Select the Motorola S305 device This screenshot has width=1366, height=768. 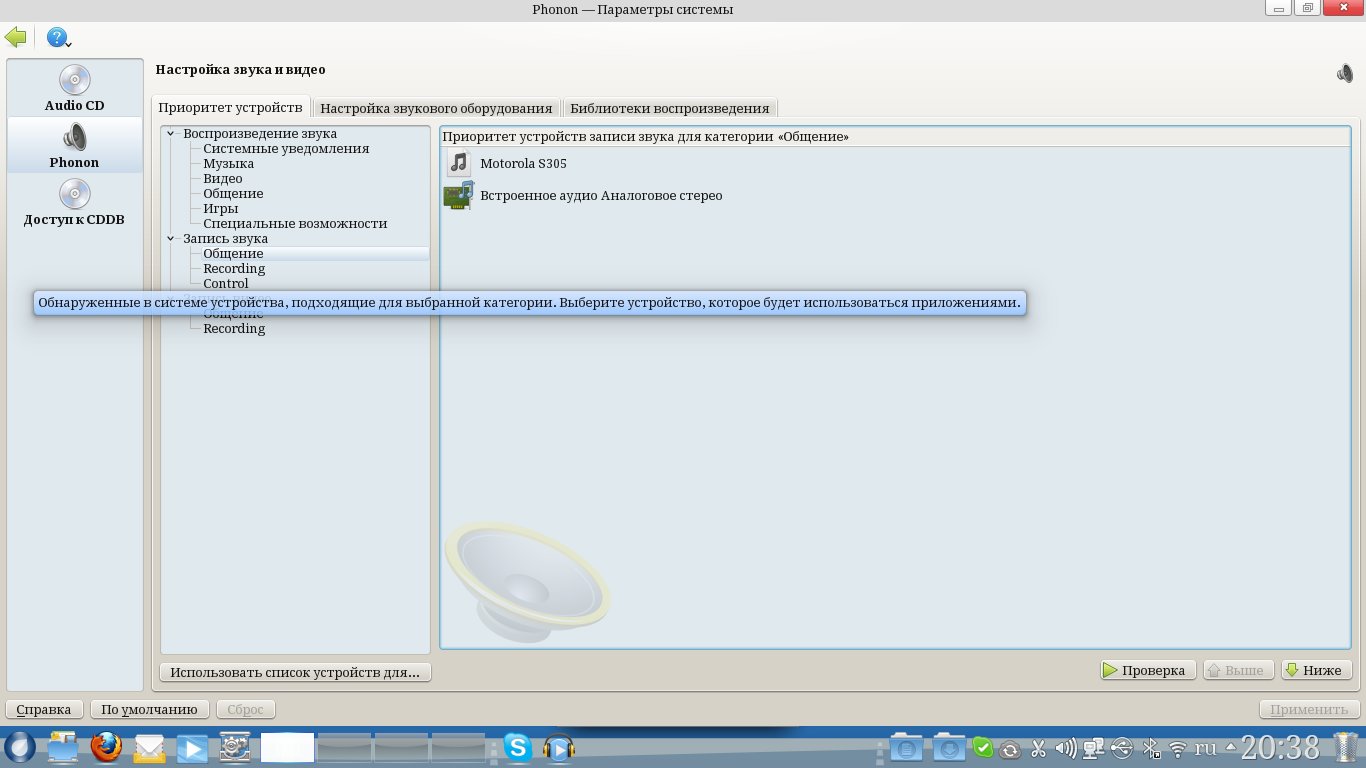coord(523,163)
